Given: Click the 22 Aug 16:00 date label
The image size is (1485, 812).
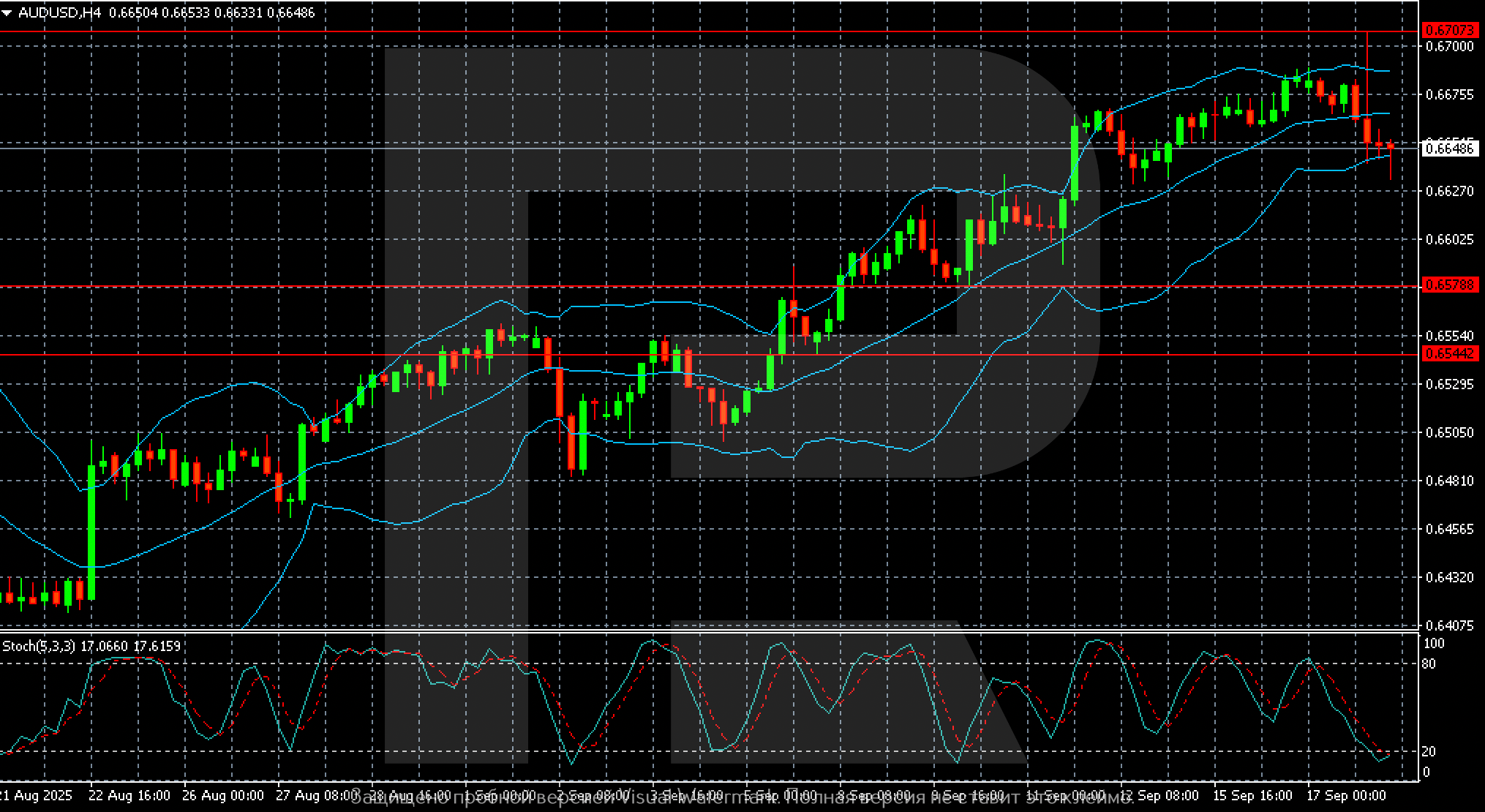Looking at the screenshot, I should pos(129,795).
